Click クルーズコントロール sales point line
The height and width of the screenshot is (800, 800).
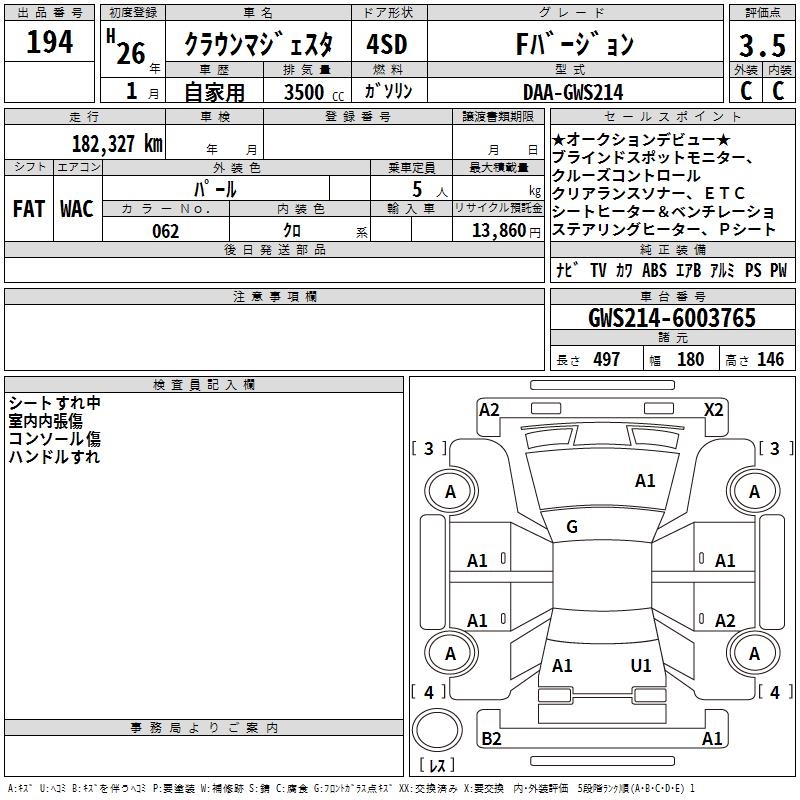click(627, 176)
